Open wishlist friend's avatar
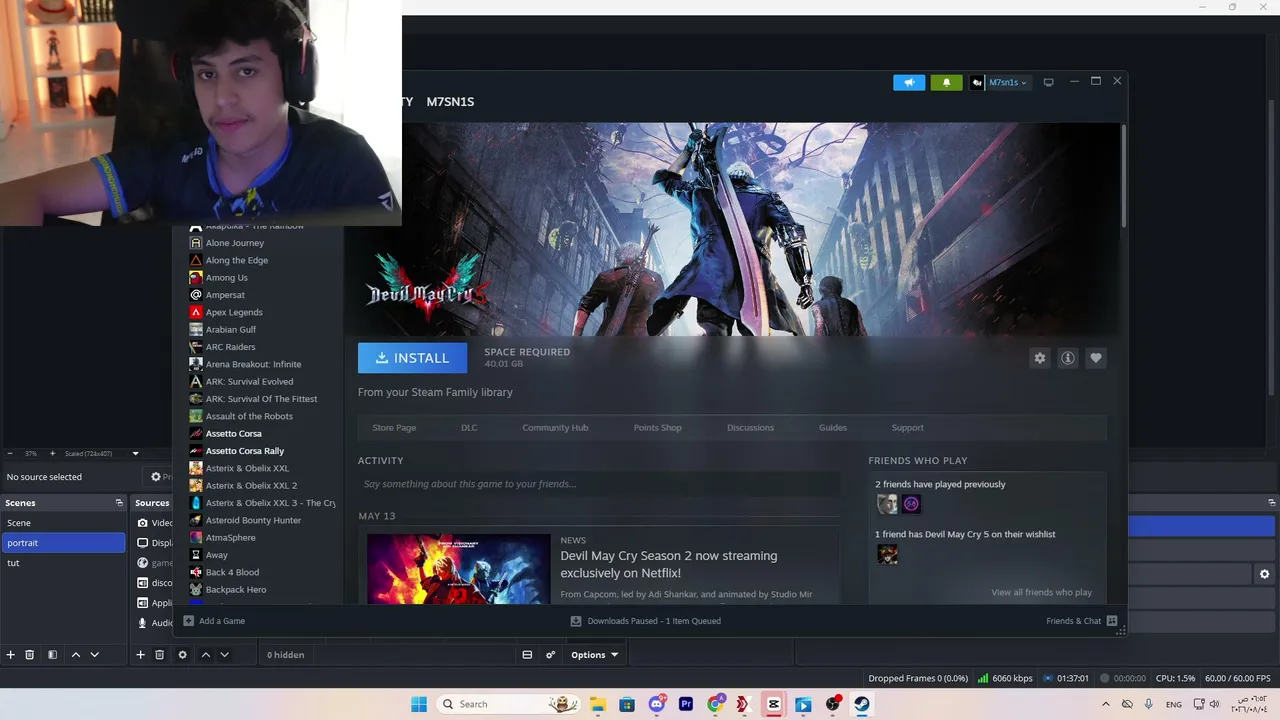Viewport: 1280px width, 720px height. tap(887, 554)
